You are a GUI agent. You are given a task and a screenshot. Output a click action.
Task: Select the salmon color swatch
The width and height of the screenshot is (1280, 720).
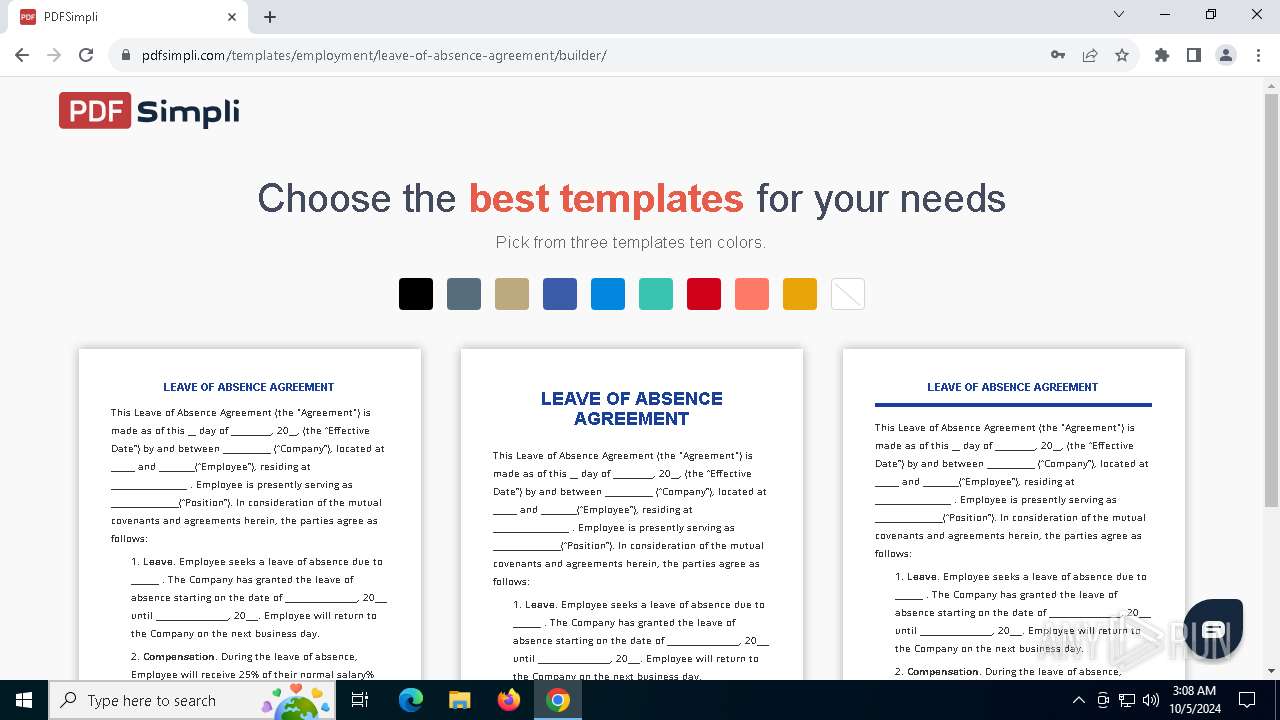pyautogui.click(x=752, y=294)
